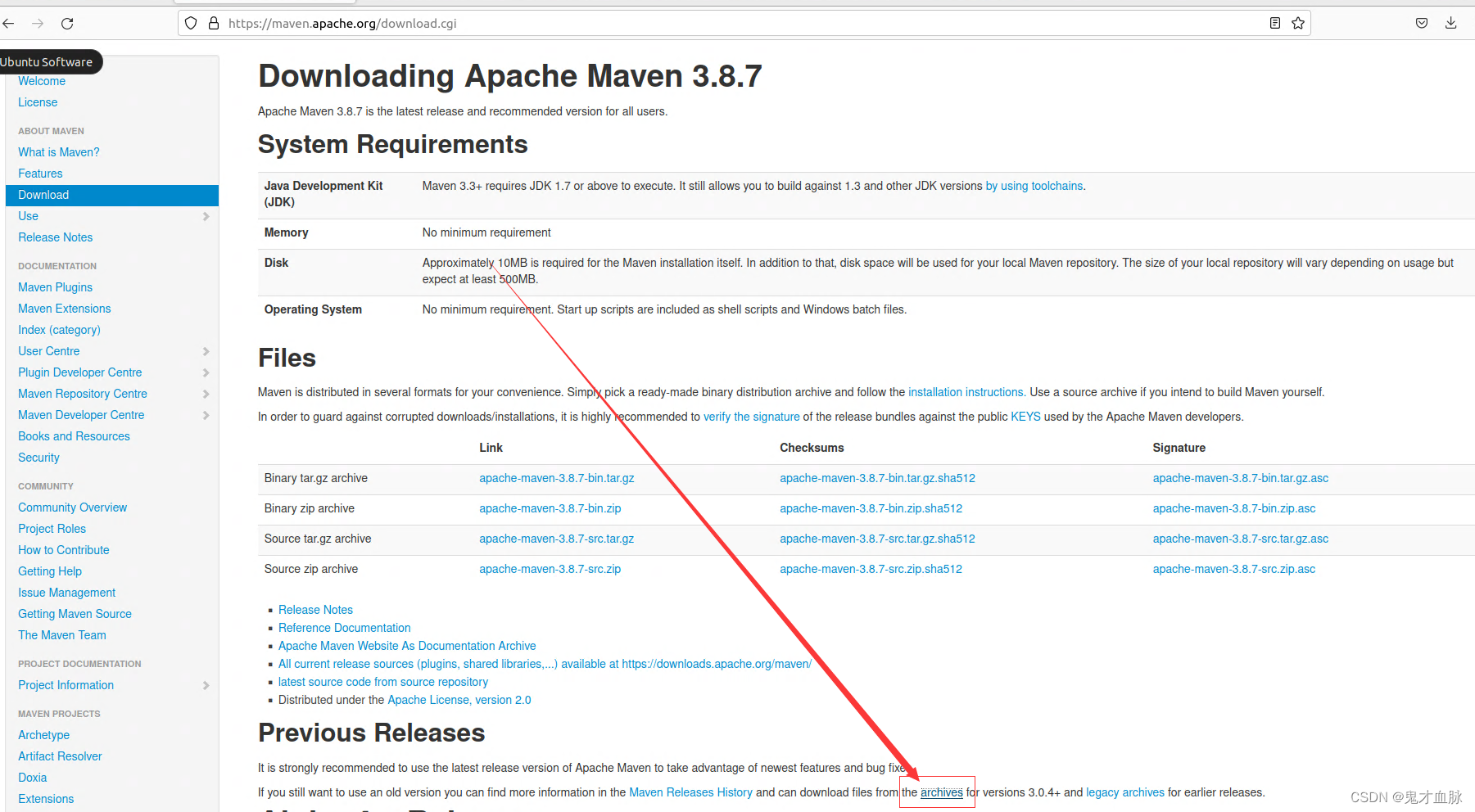Open Project Roles link
Image resolution: width=1475 pixels, height=812 pixels.
click(52, 529)
